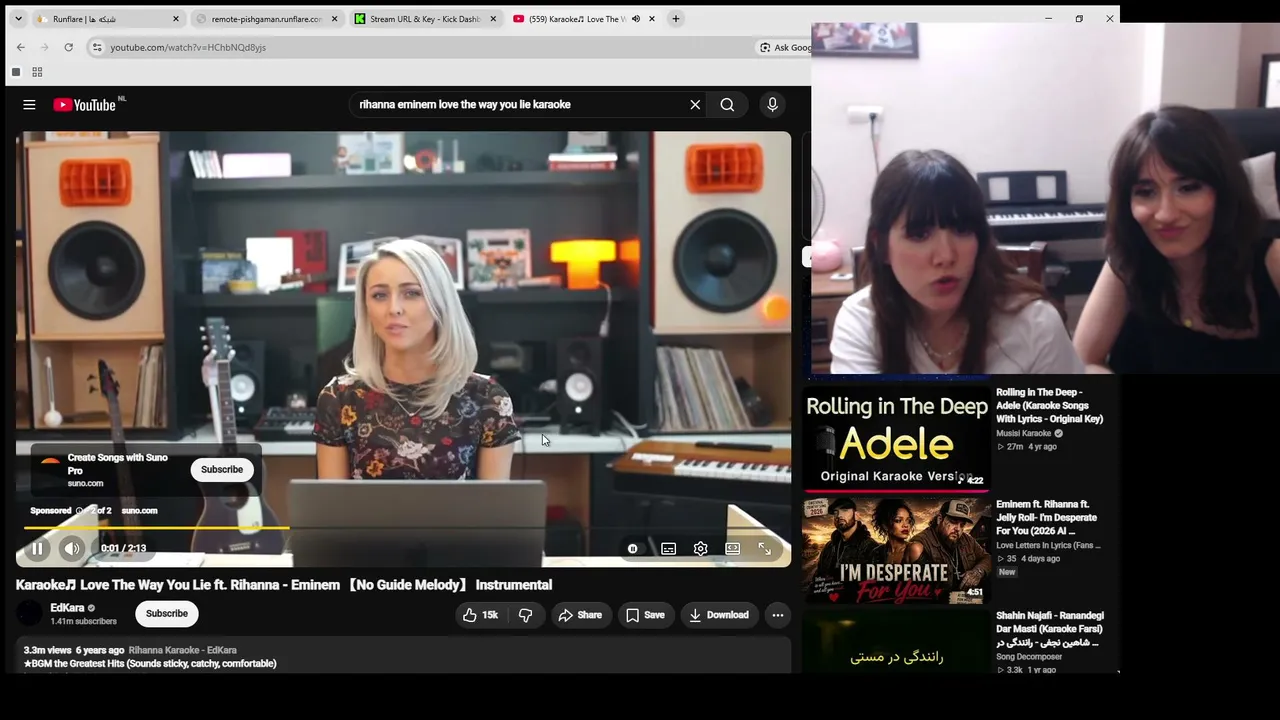Open 'Shahin Najafi - Ranandegi Dar Masti' title
The height and width of the screenshot is (720, 1280).
1050,629
